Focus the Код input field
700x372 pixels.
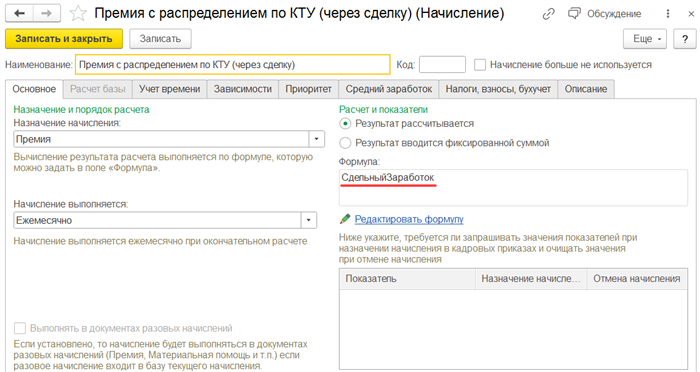(442, 65)
